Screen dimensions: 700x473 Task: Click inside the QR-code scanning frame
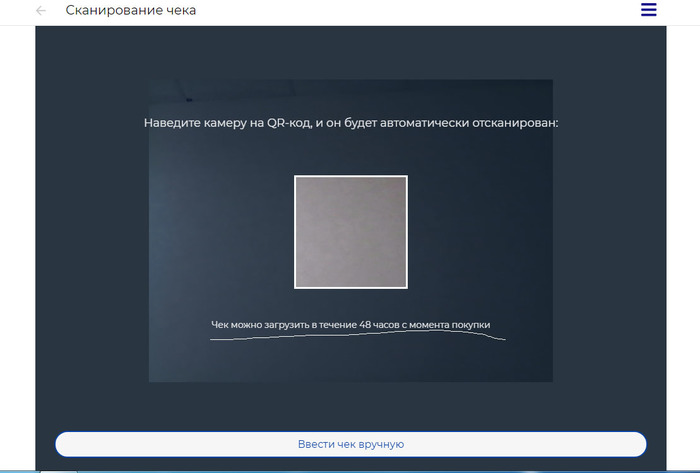[x=350, y=232]
